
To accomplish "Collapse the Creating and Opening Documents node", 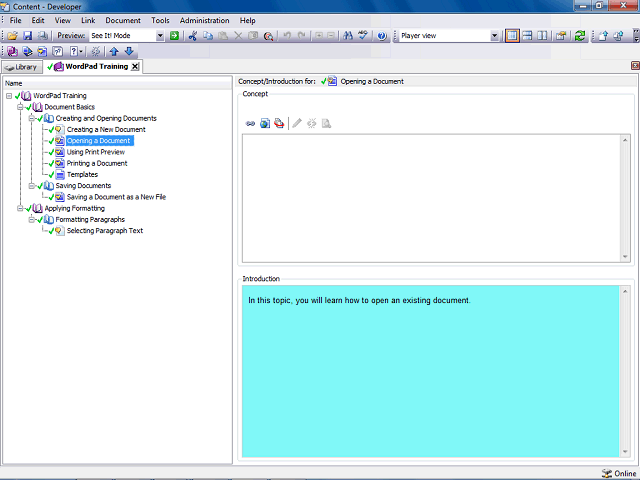I will click(31, 118).
